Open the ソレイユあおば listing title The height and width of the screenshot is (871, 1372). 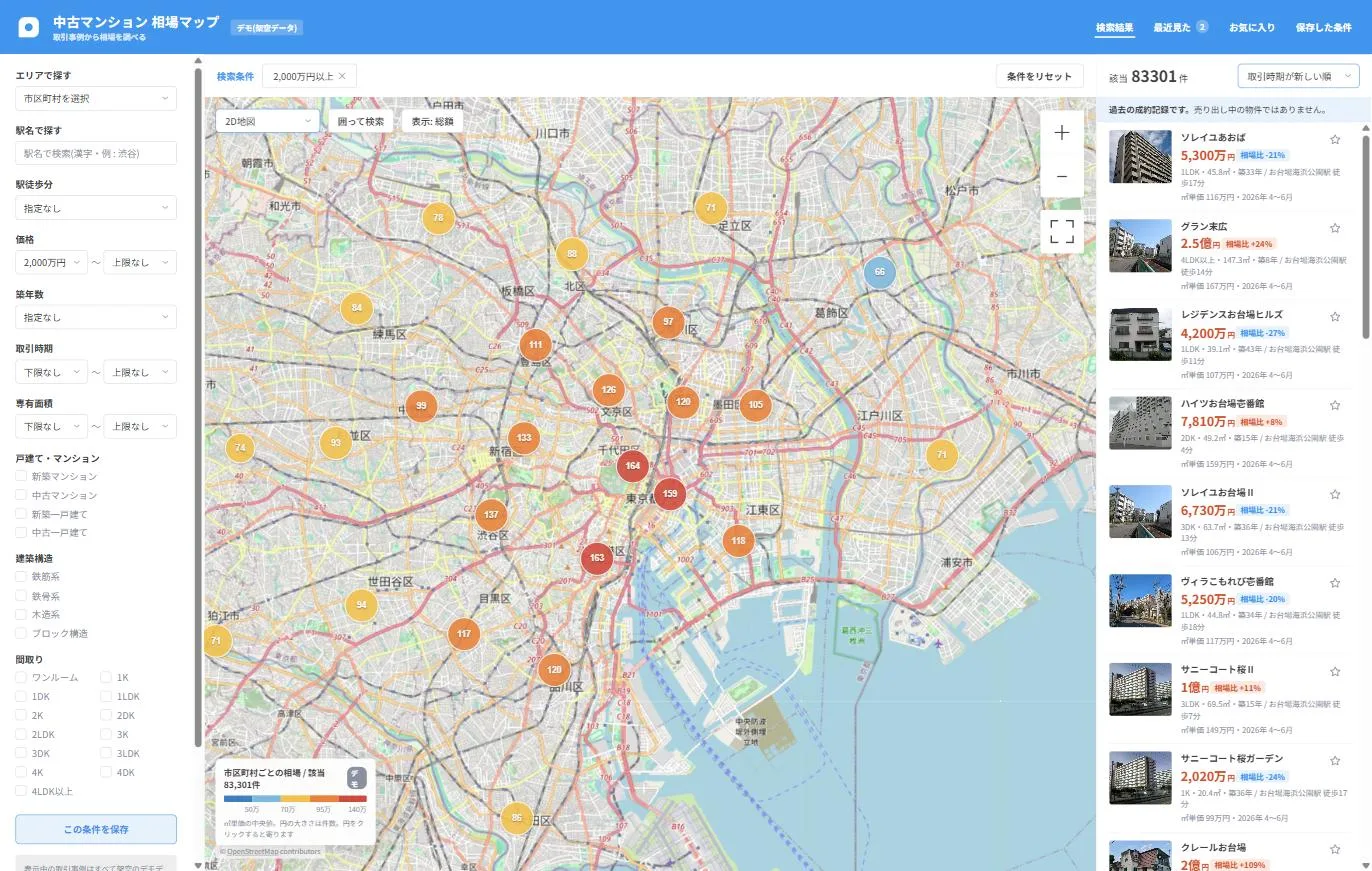click(1213, 138)
